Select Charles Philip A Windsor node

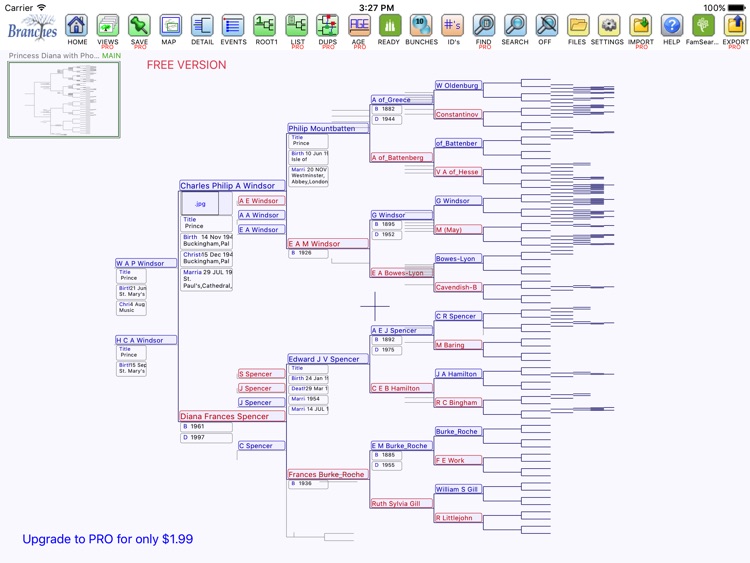click(232, 186)
